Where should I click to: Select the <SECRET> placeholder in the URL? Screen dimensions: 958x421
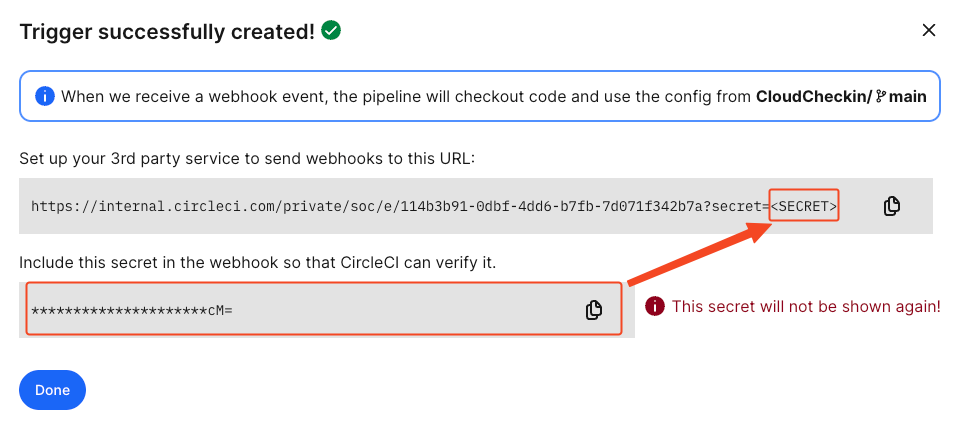click(x=804, y=207)
